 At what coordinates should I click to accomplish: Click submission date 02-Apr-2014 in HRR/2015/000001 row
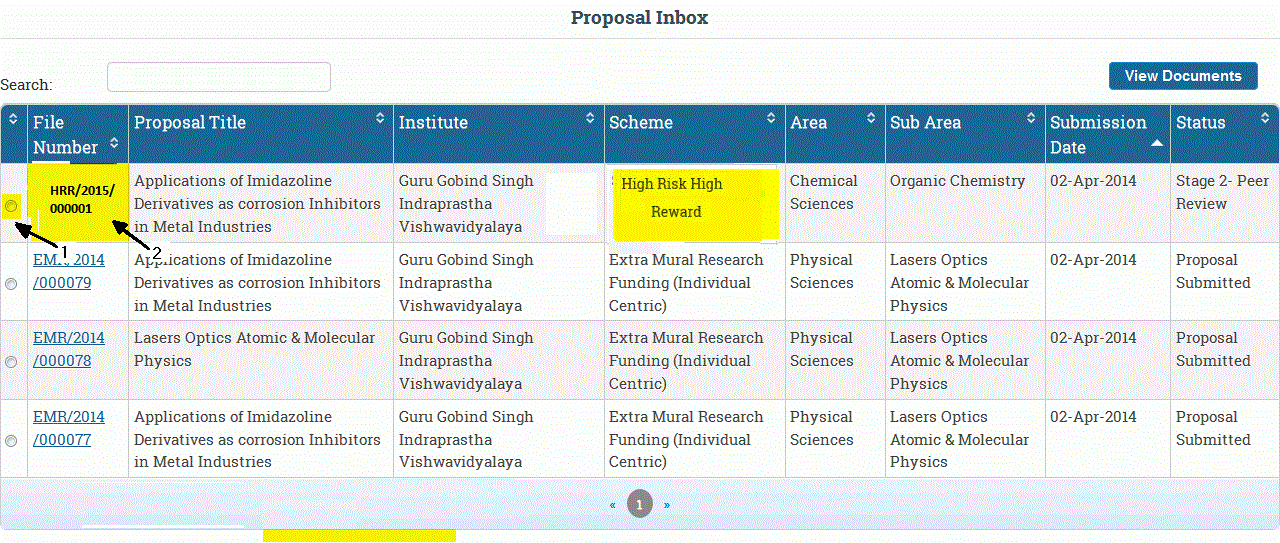coord(1093,181)
